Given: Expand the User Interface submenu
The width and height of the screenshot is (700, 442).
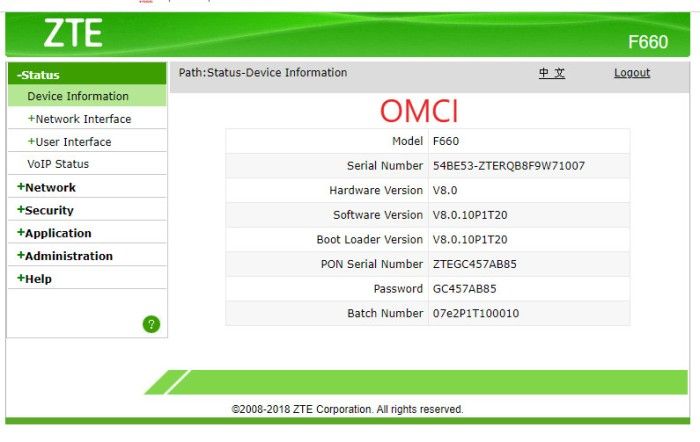Looking at the screenshot, I should 70,142.
